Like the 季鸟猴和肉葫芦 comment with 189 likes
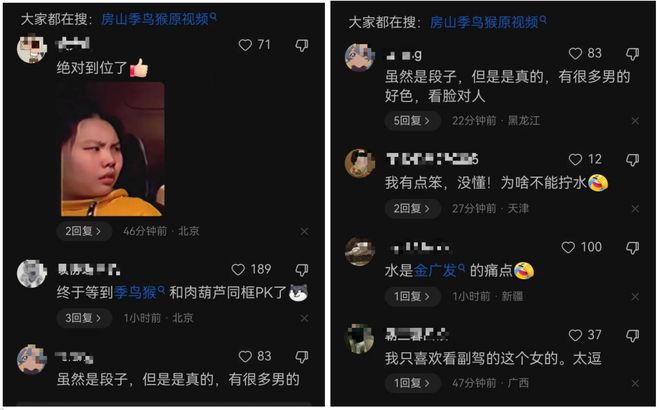 click(238, 270)
